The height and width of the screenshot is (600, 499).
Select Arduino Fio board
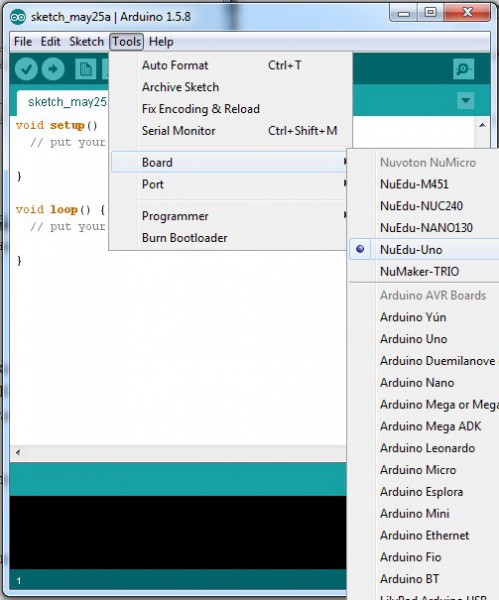click(424, 557)
